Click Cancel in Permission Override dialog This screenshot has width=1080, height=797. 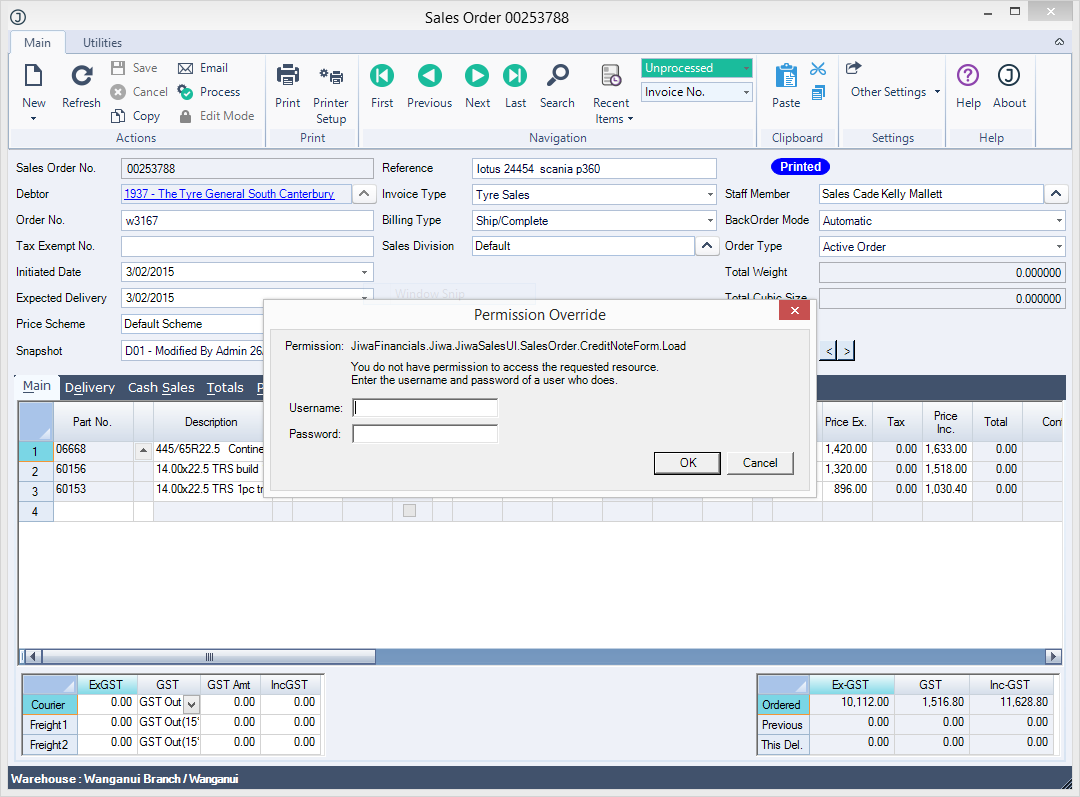coord(760,463)
